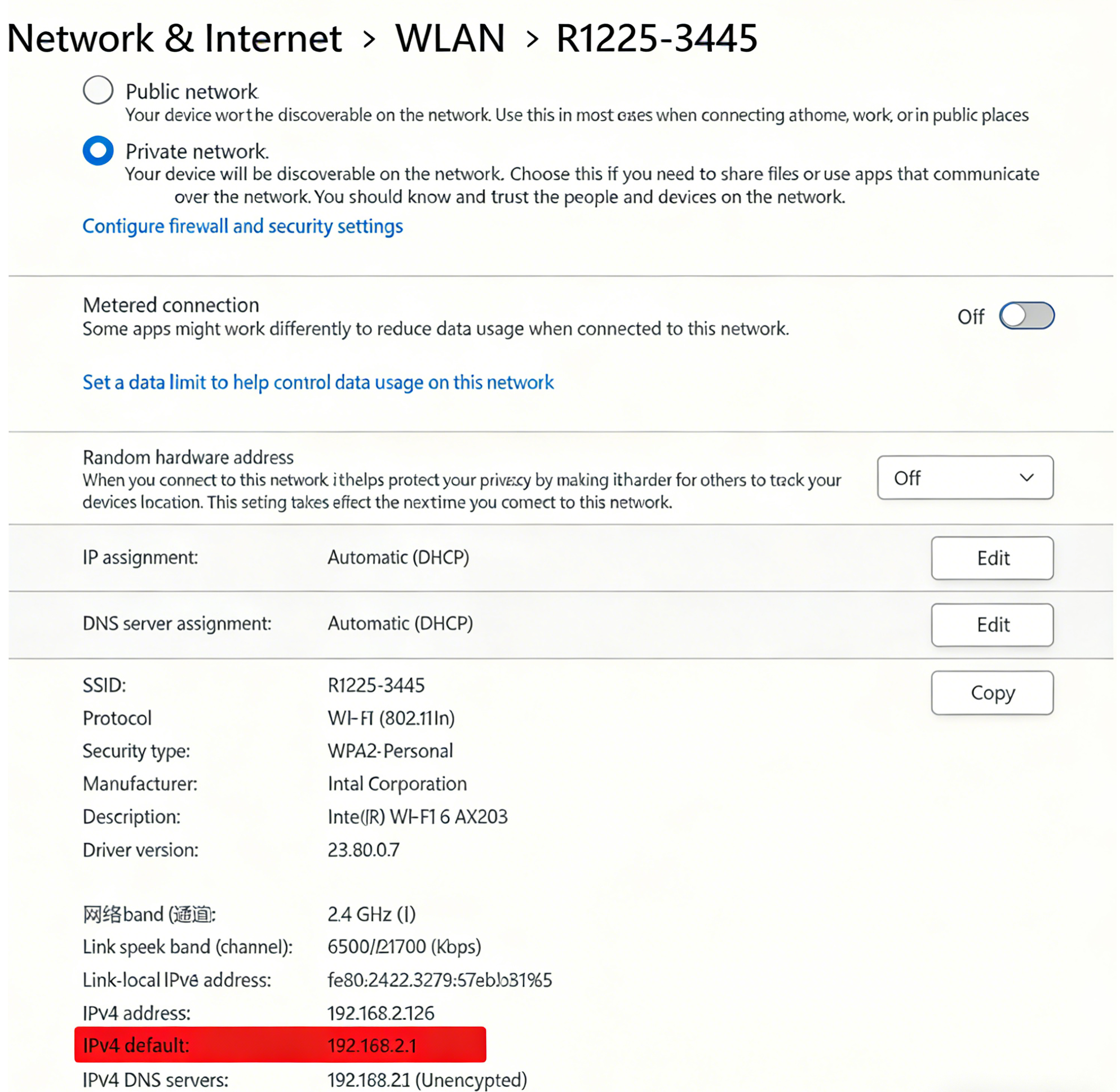Click the highlighted IPv4 default gateway value
Viewport: 1120px width, 1092px height.
click(372, 1046)
